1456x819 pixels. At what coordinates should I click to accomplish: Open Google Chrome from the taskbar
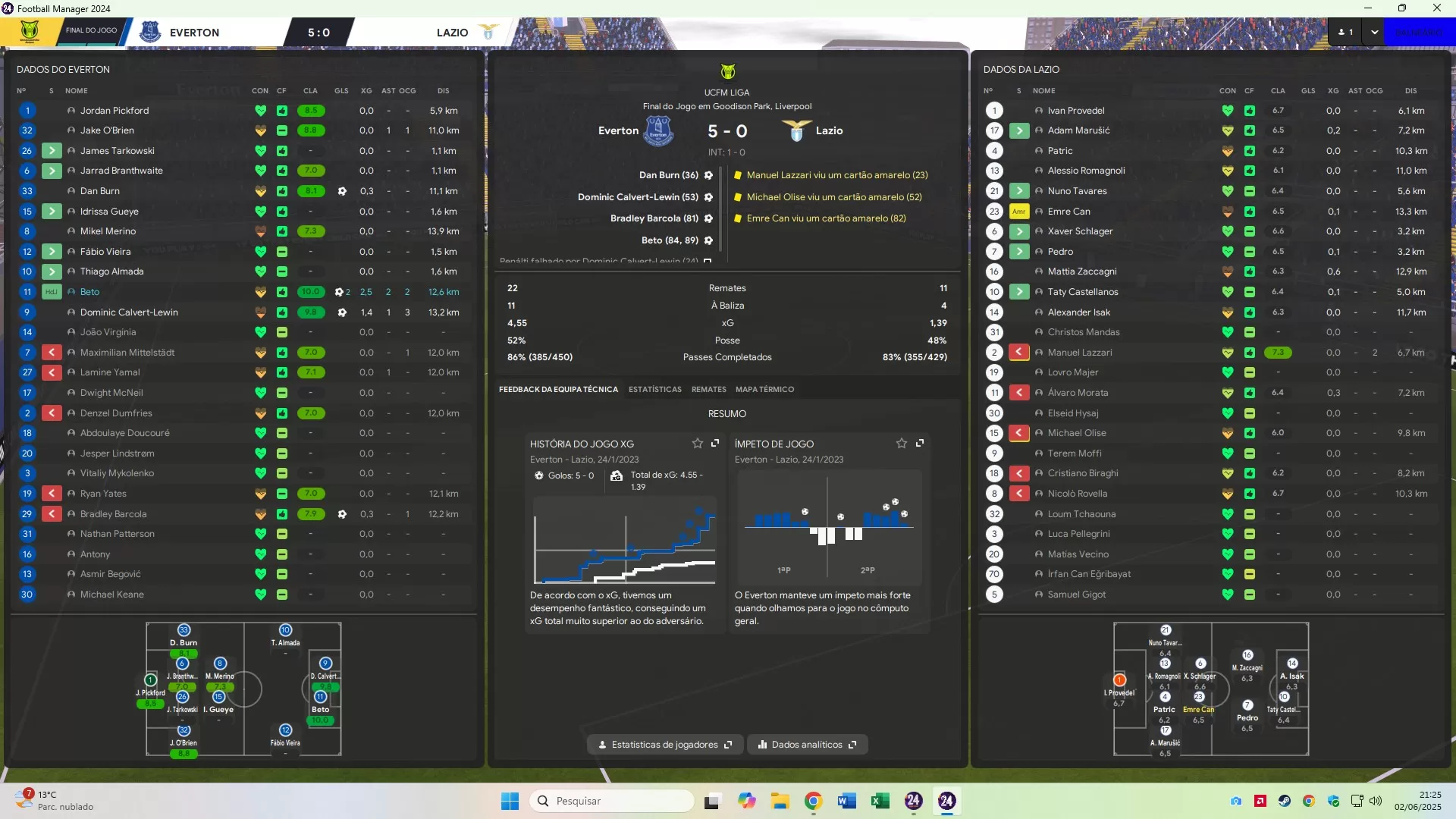click(814, 801)
